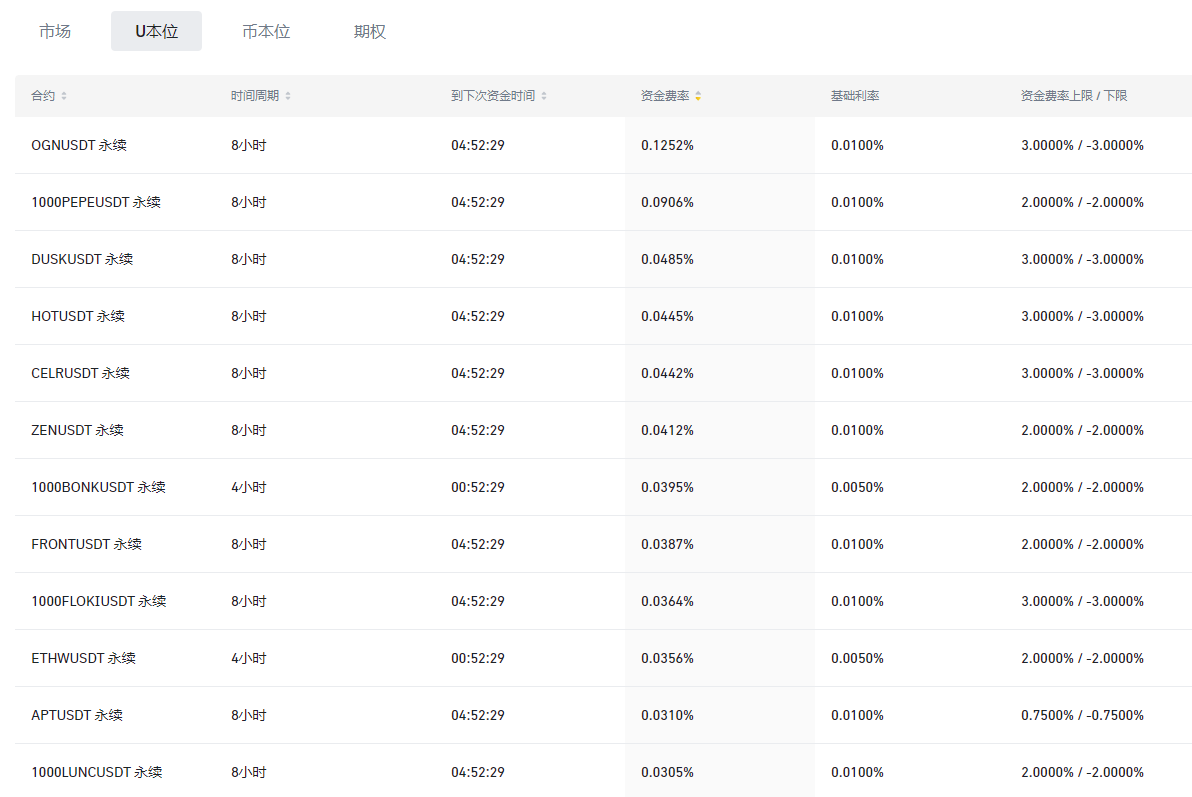
Task: Select 1000LUNCUSDT 永续 row name
Action: point(97,773)
